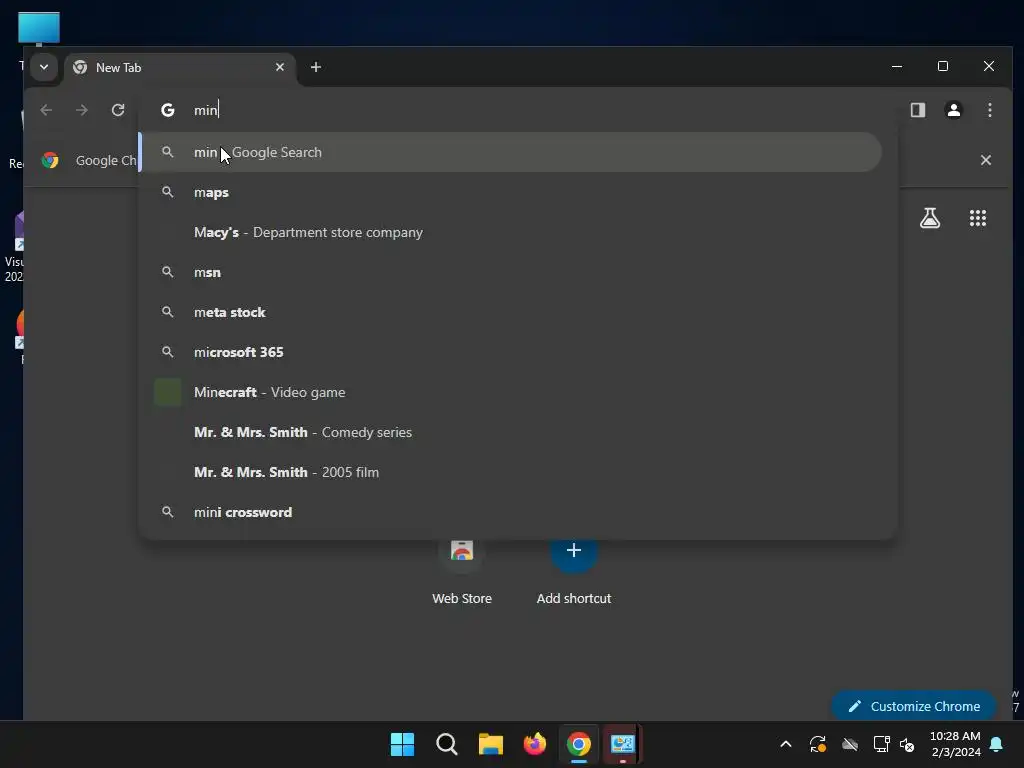Image resolution: width=1024 pixels, height=768 pixels.
Task: Maximize the Chrome window
Action: (942, 66)
